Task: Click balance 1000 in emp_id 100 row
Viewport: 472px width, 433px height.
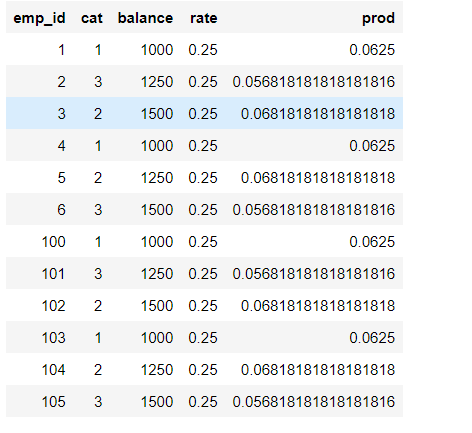Action: click(157, 242)
